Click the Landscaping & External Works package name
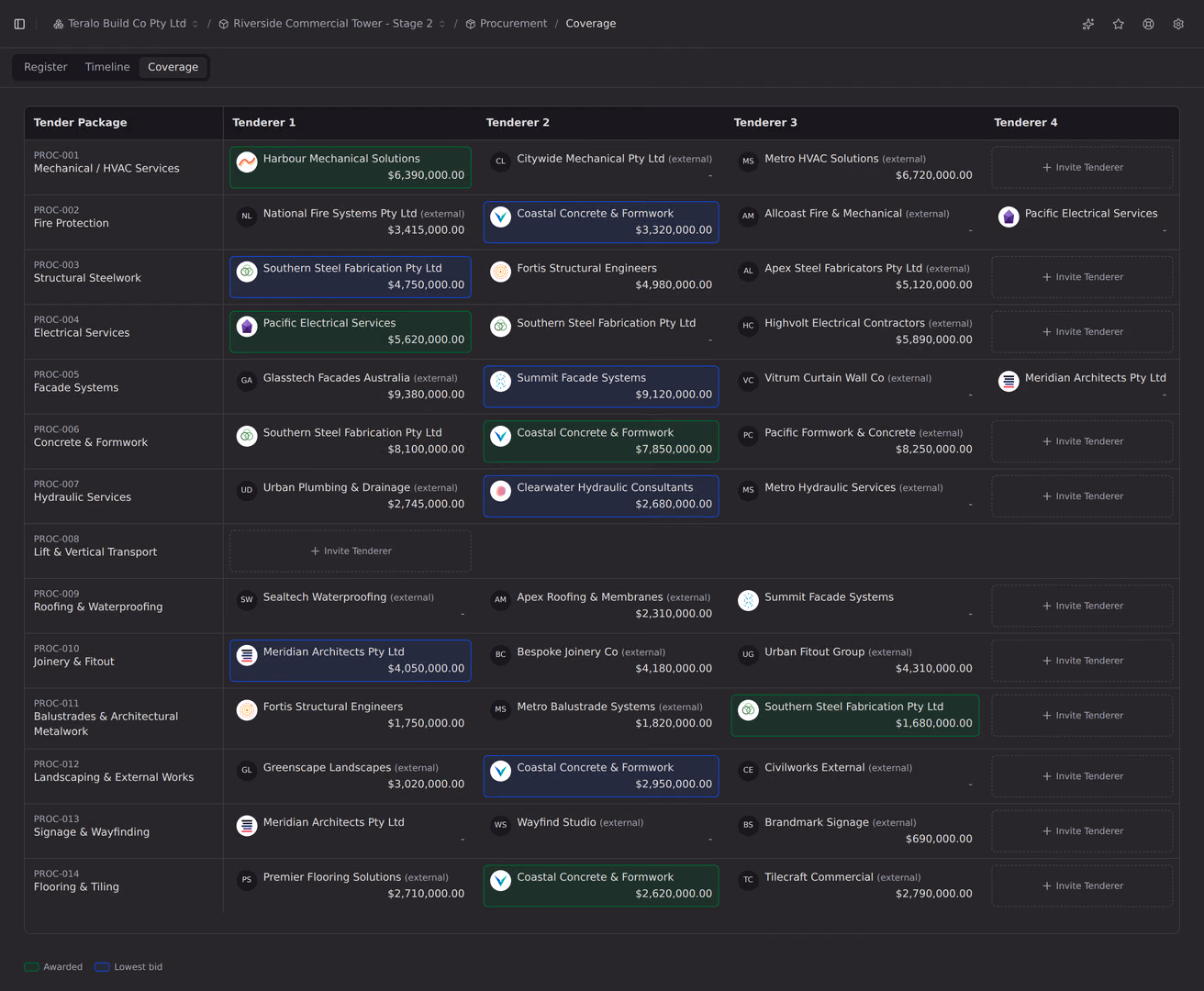The image size is (1204, 991). click(x=114, y=777)
